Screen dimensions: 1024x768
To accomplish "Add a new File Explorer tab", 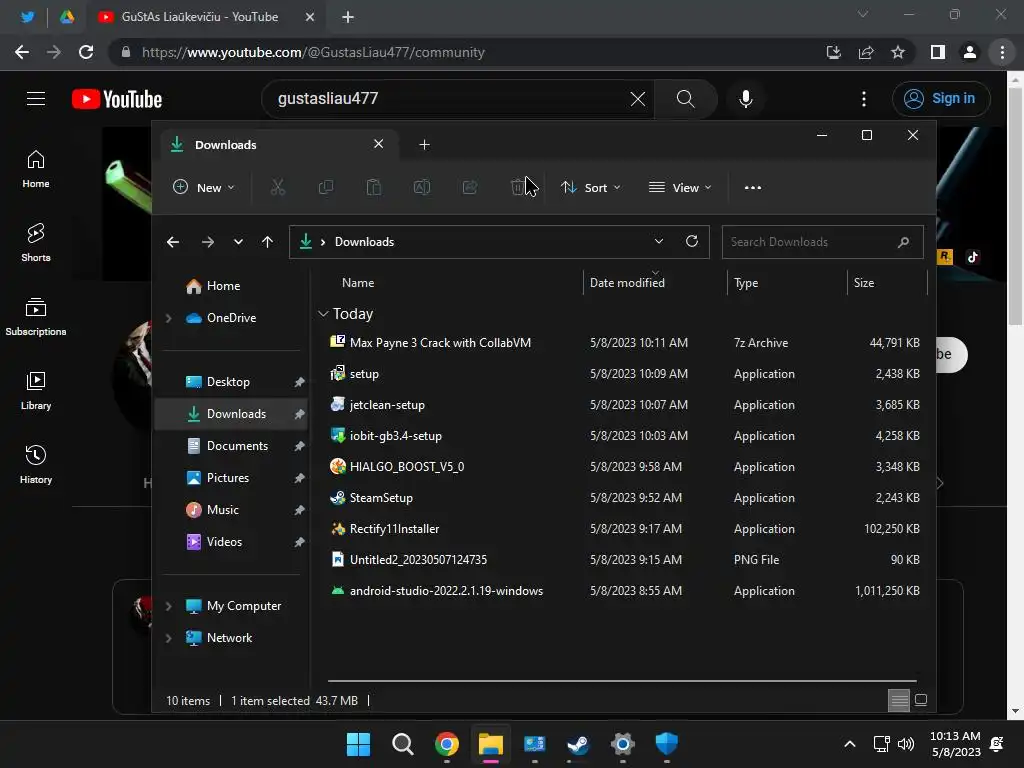I will point(424,144).
